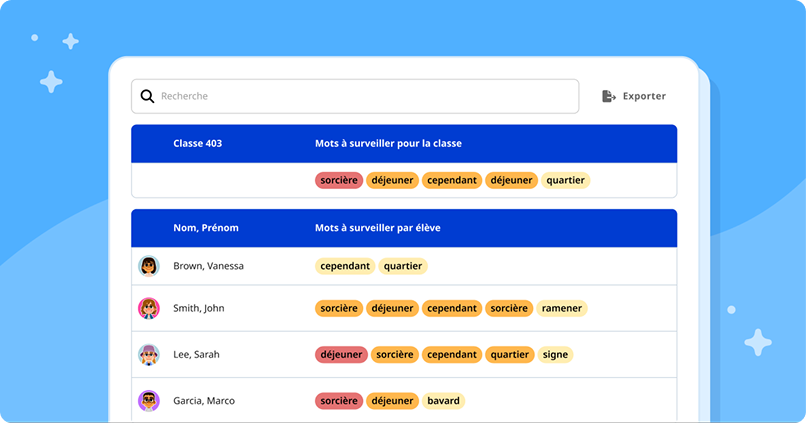Screen dimensions: 806x424
Task: Focus the Recherche search field
Action: pyautogui.click(x=355, y=96)
